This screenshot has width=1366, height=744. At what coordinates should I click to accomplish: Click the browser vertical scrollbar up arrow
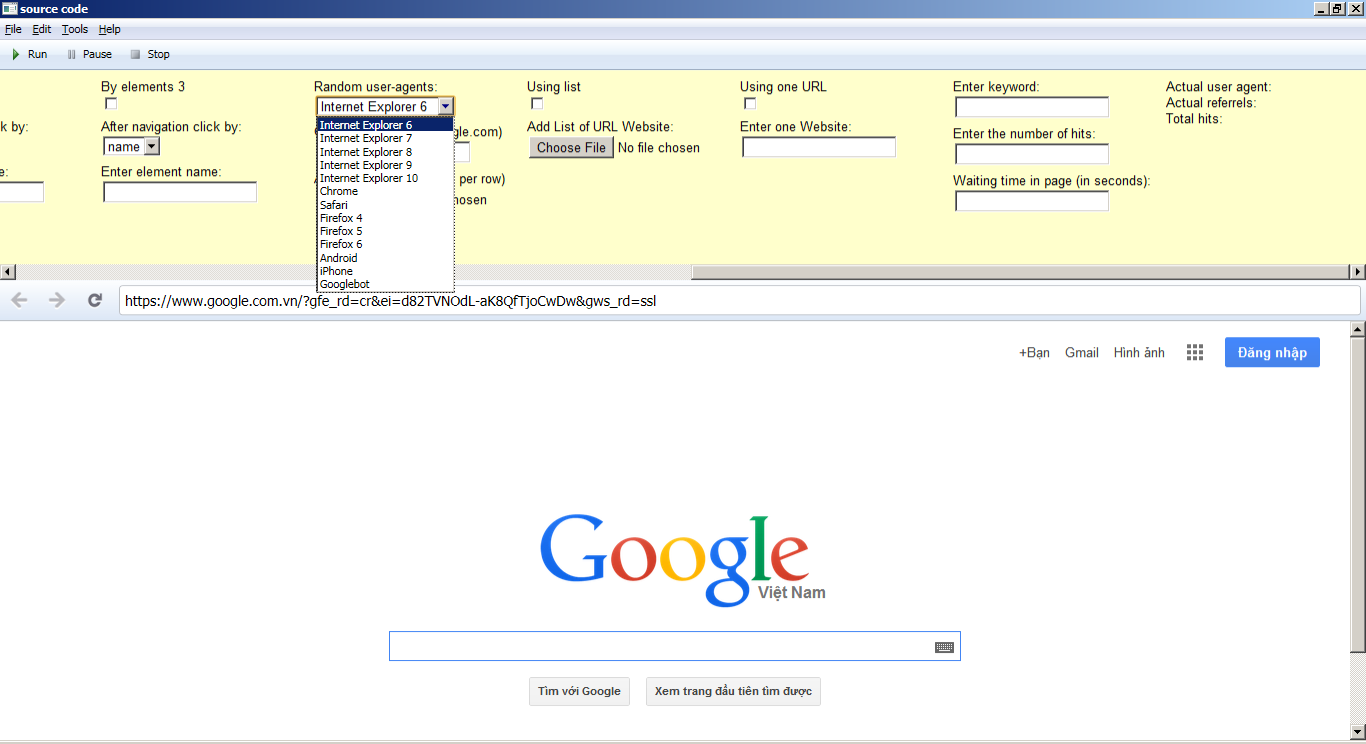(1357, 329)
